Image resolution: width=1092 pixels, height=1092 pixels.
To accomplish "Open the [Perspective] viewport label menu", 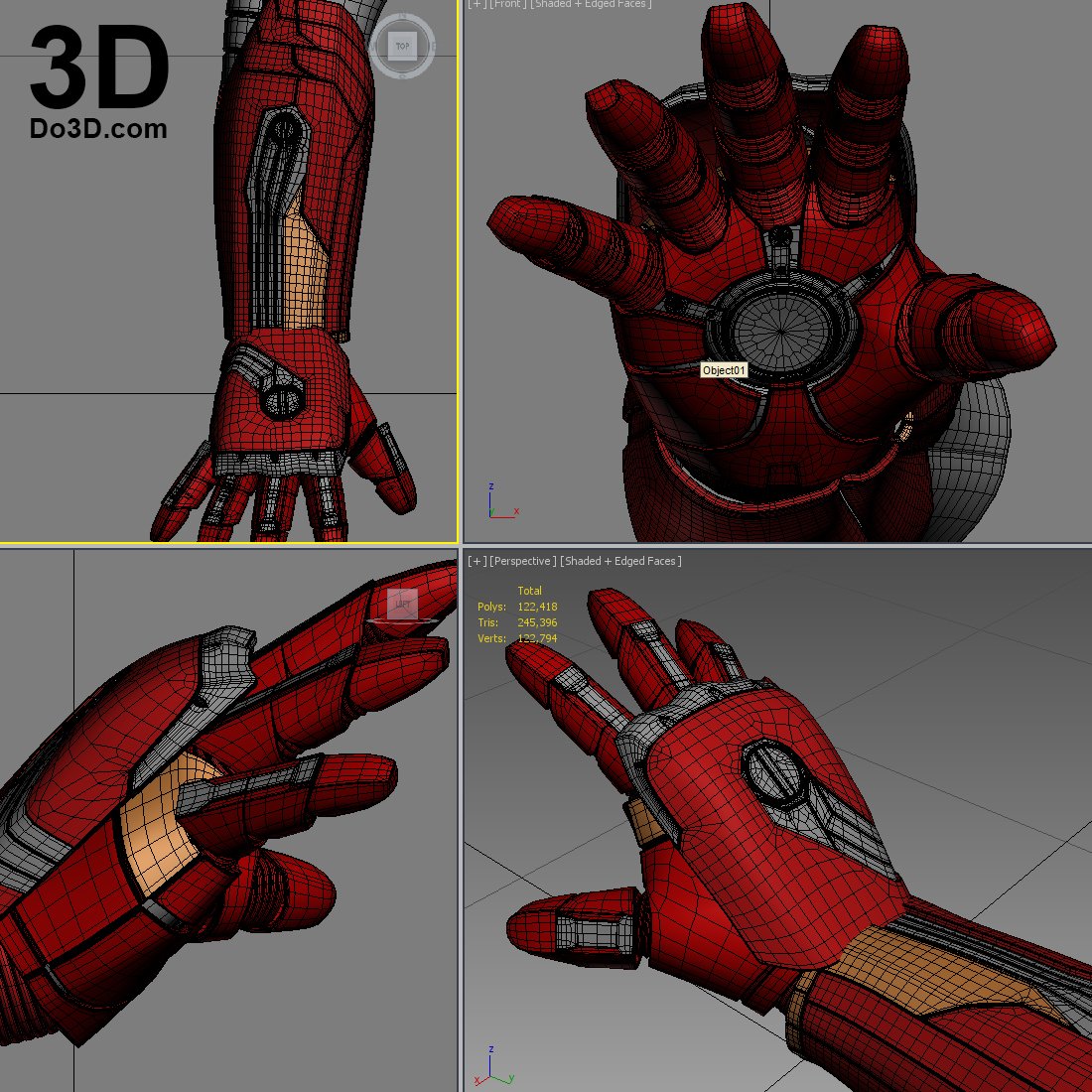I will click(522, 561).
